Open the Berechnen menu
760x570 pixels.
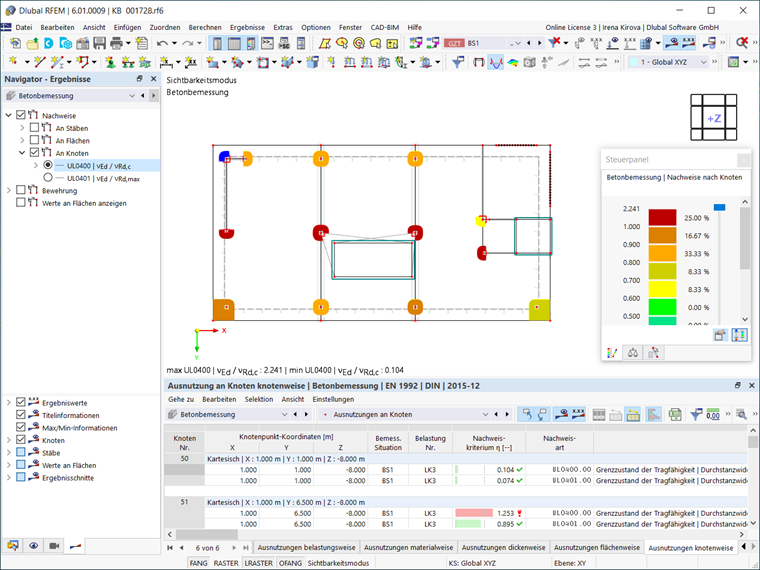pos(205,28)
